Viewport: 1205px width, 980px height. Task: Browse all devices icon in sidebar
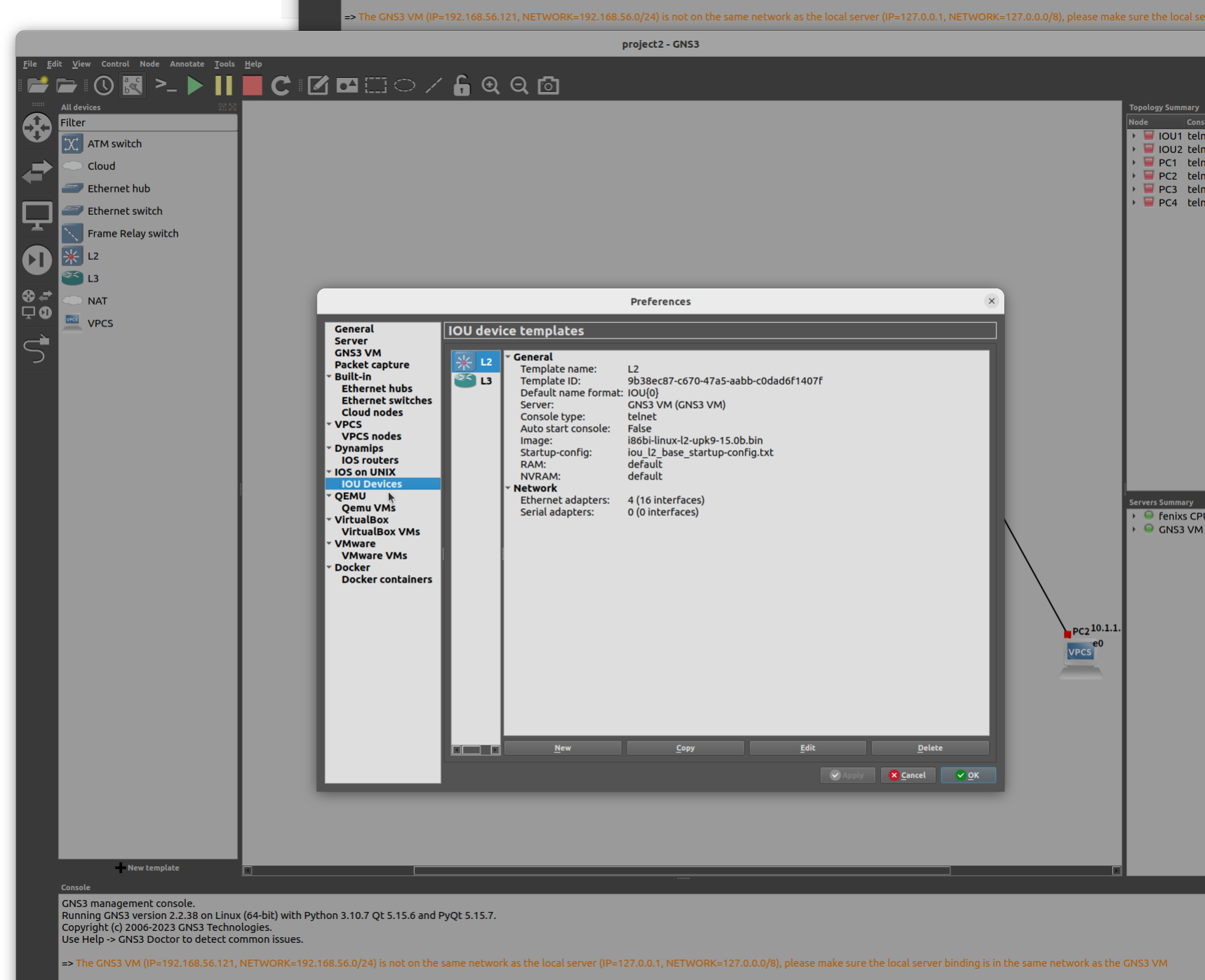36,305
